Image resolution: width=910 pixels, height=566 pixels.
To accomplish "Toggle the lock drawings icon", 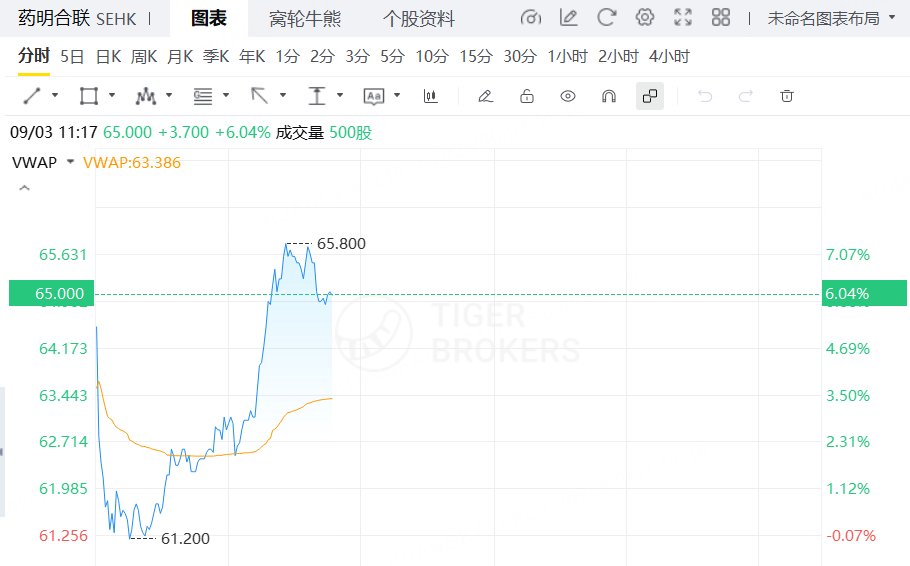I will coord(527,96).
